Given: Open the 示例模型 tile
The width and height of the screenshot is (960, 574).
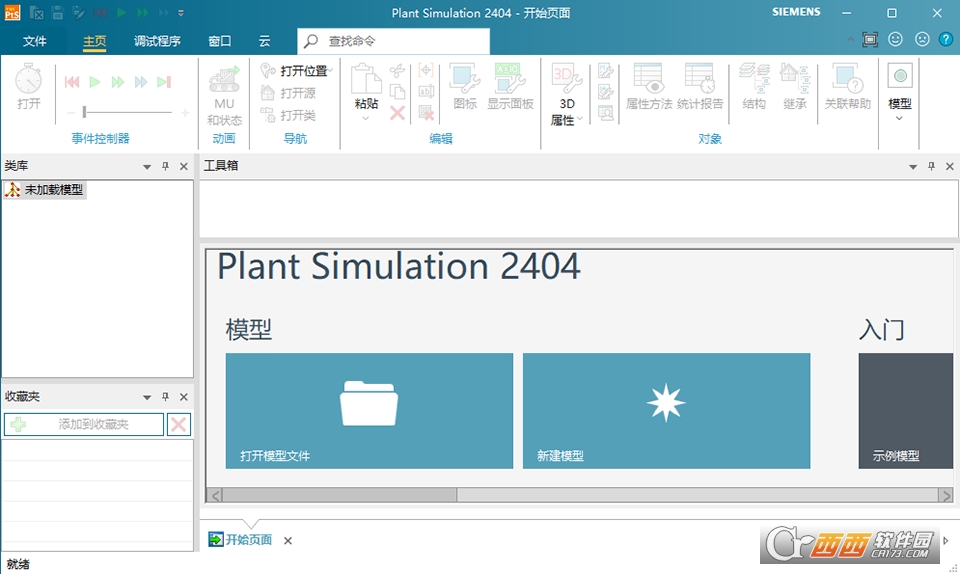Looking at the screenshot, I should tap(906, 411).
